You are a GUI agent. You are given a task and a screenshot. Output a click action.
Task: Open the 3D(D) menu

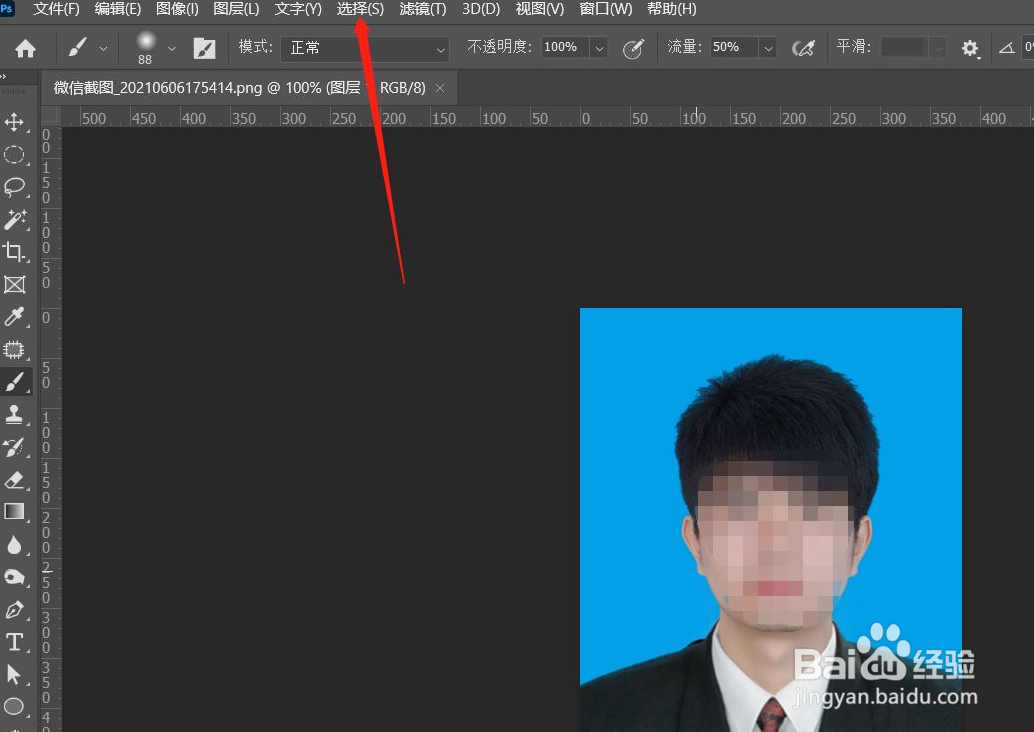(481, 9)
